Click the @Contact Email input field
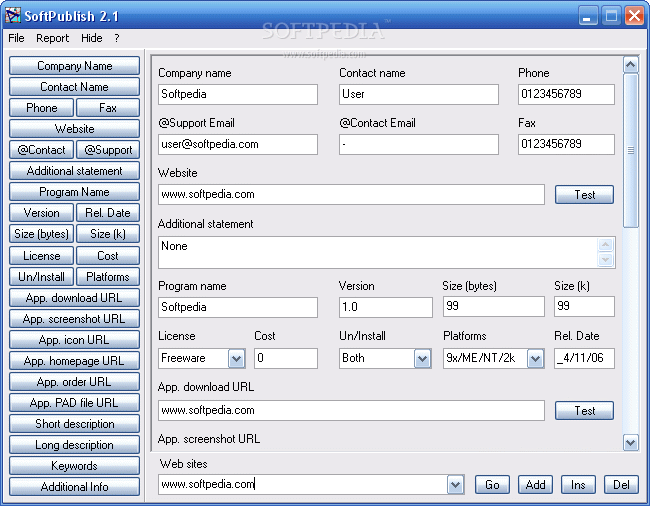This screenshot has height=506, width=650. (x=419, y=144)
